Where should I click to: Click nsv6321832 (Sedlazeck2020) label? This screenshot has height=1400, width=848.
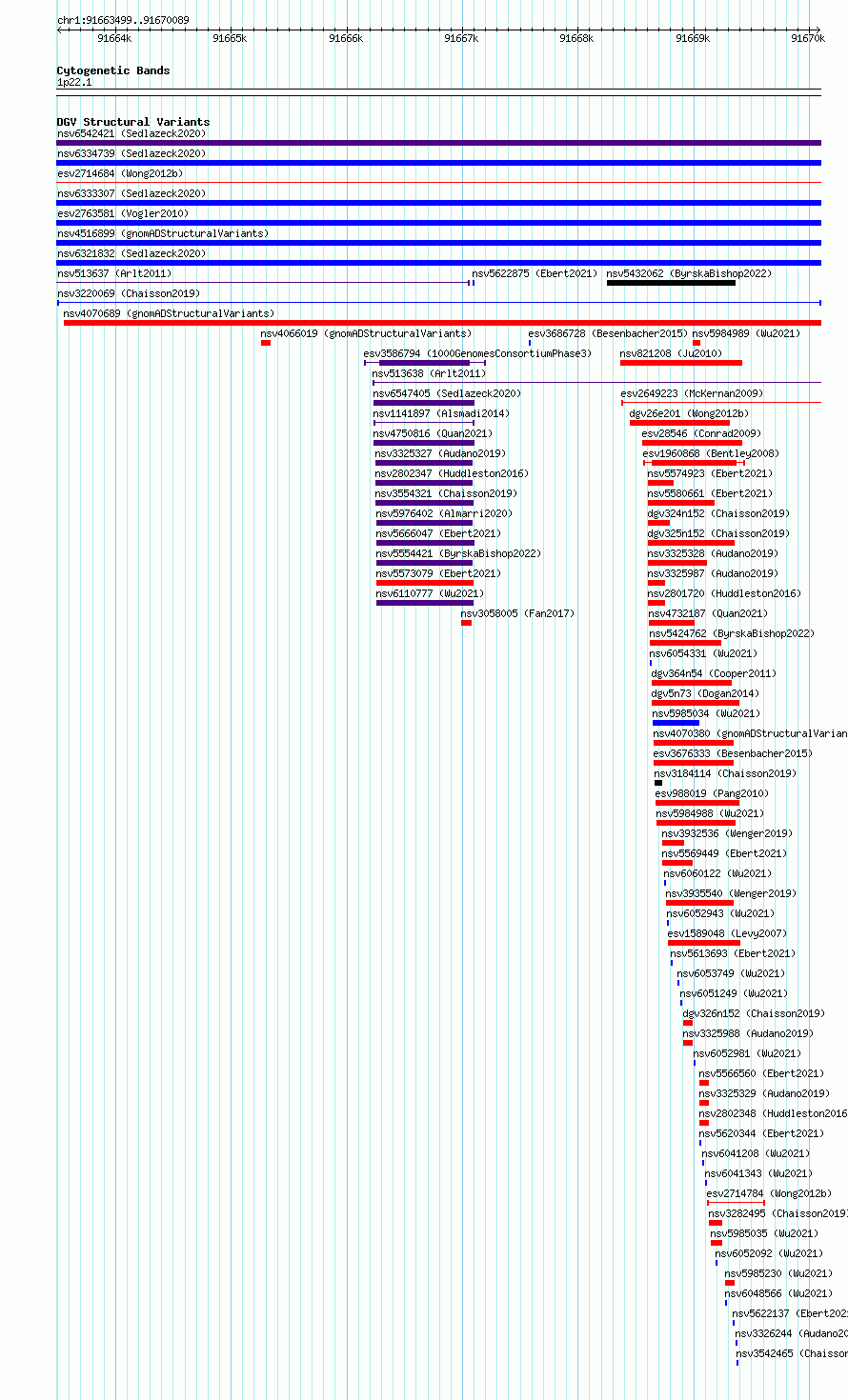tap(131, 254)
